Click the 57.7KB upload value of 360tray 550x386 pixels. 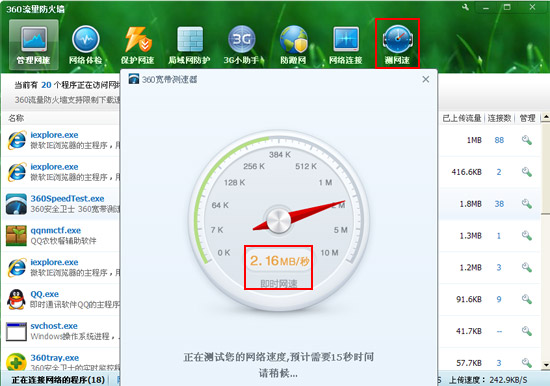tap(469, 363)
